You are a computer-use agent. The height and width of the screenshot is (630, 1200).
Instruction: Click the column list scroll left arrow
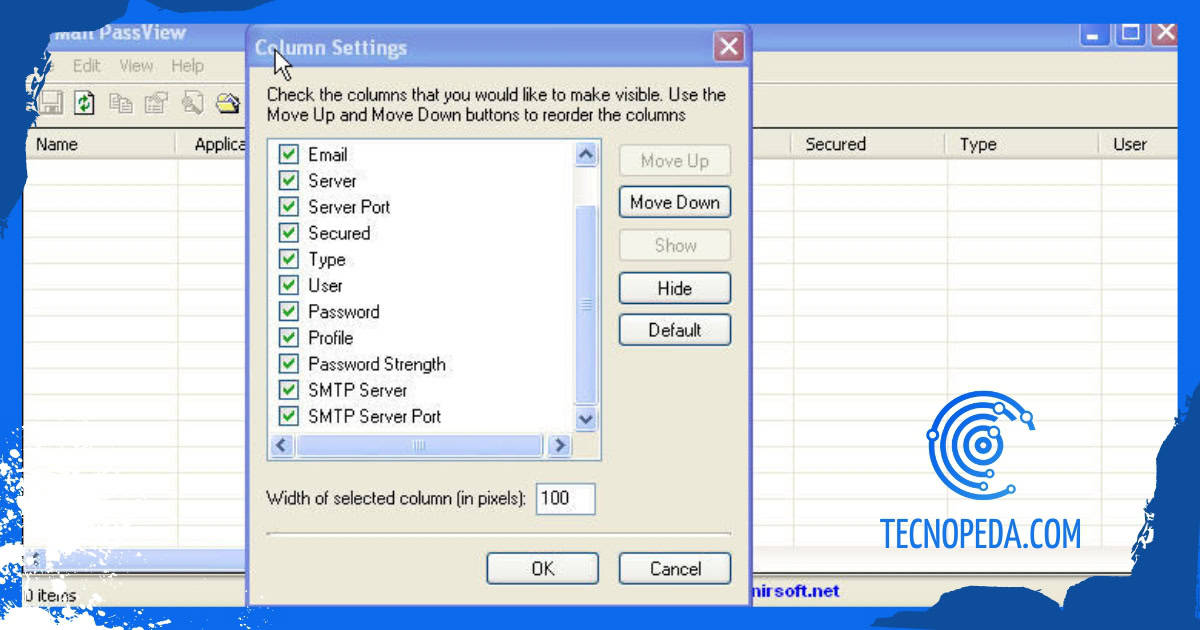point(282,445)
